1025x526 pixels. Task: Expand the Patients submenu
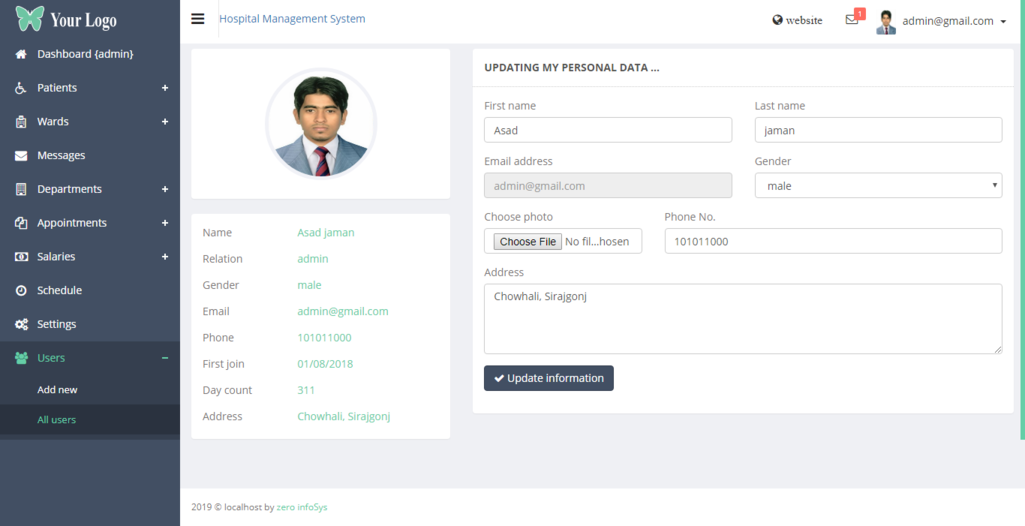click(x=165, y=88)
